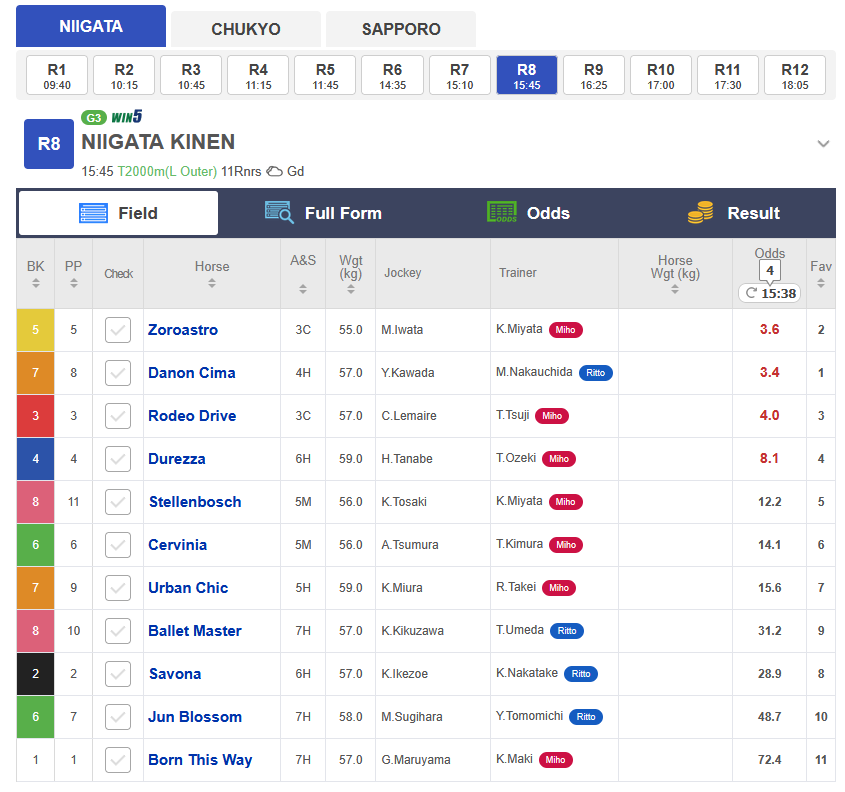845x792 pixels.
Task: Sort by Horse Wgt (kg) column
Action: point(675,289)
